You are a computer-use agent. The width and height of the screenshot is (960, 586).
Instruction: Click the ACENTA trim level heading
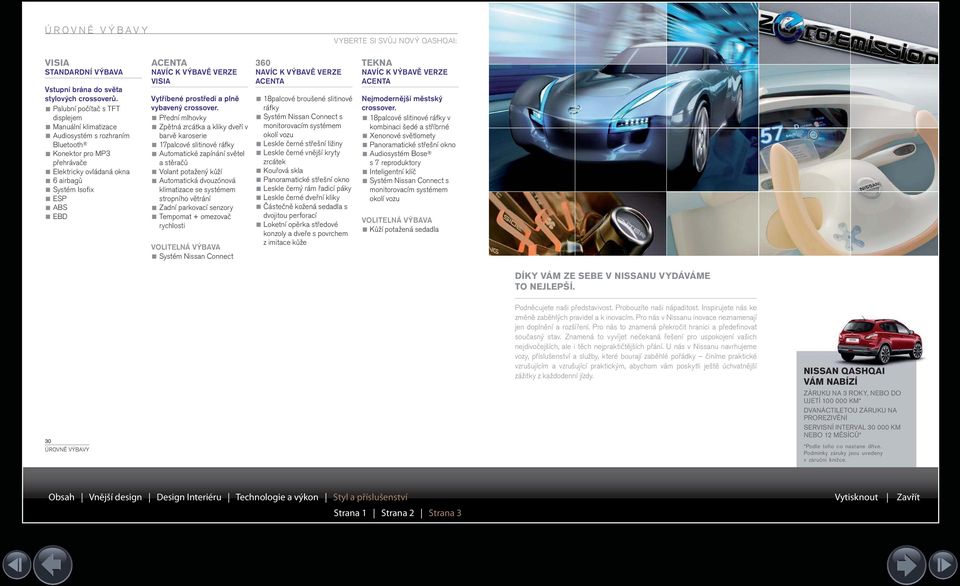169,62
